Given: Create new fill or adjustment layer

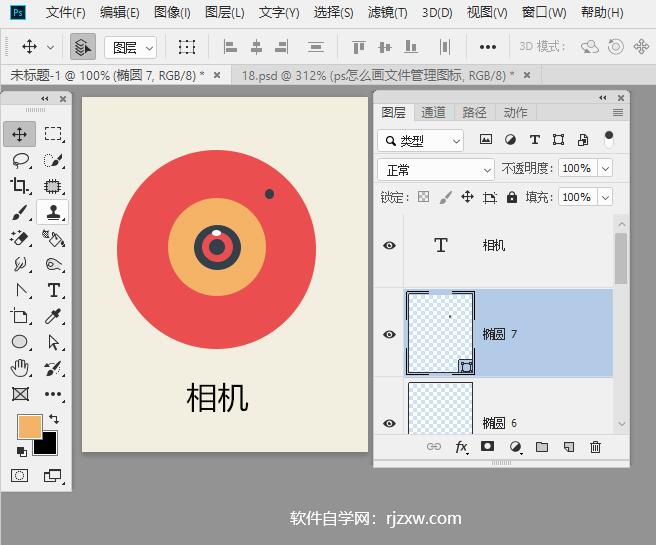Looking at the screenshot, I should click(515, 447).
